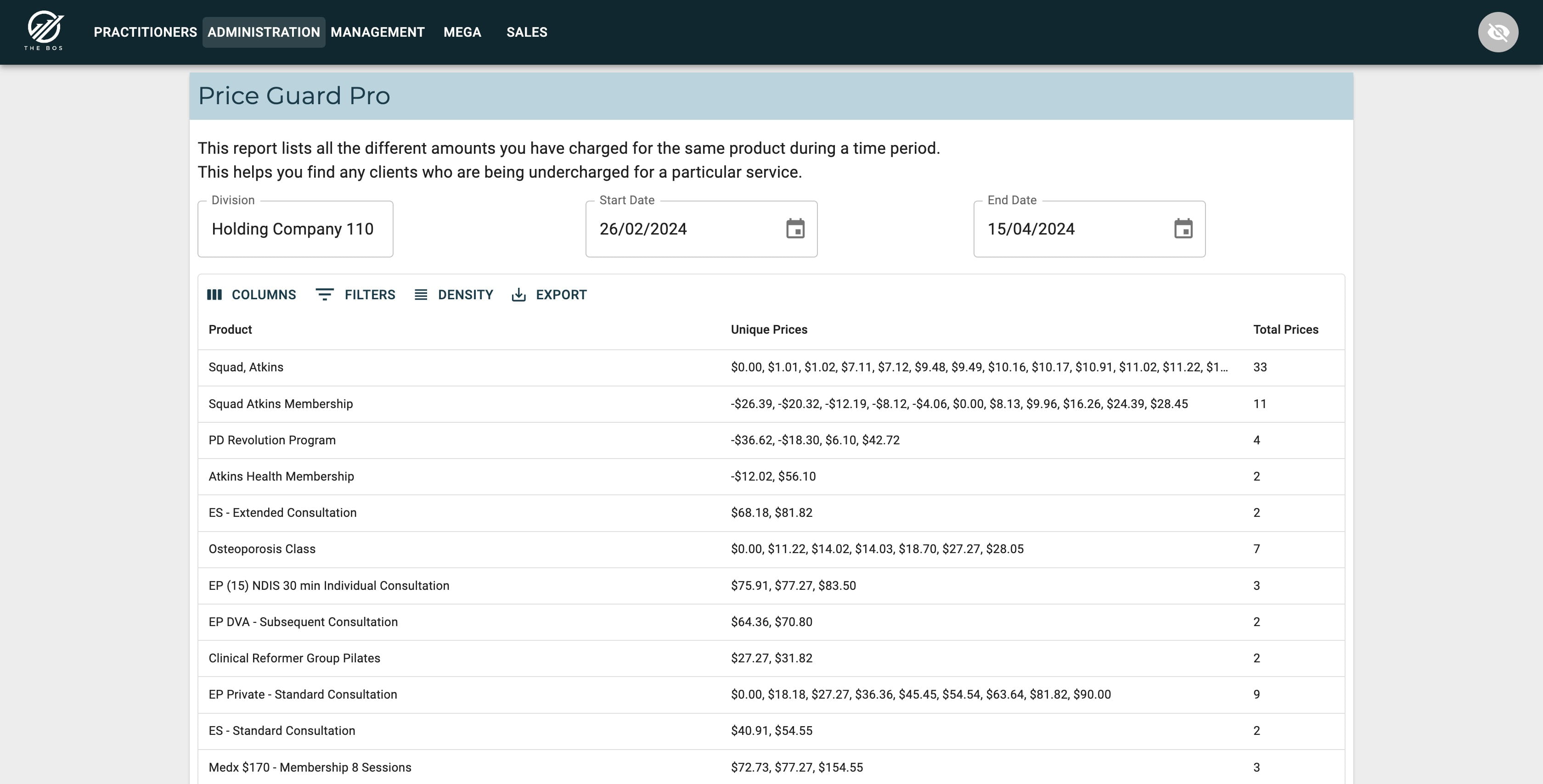The height and width of the screenshot is (784, 1543).
Task: Open the End Date calendar picker icon
Action: [x=1183, y=229]
